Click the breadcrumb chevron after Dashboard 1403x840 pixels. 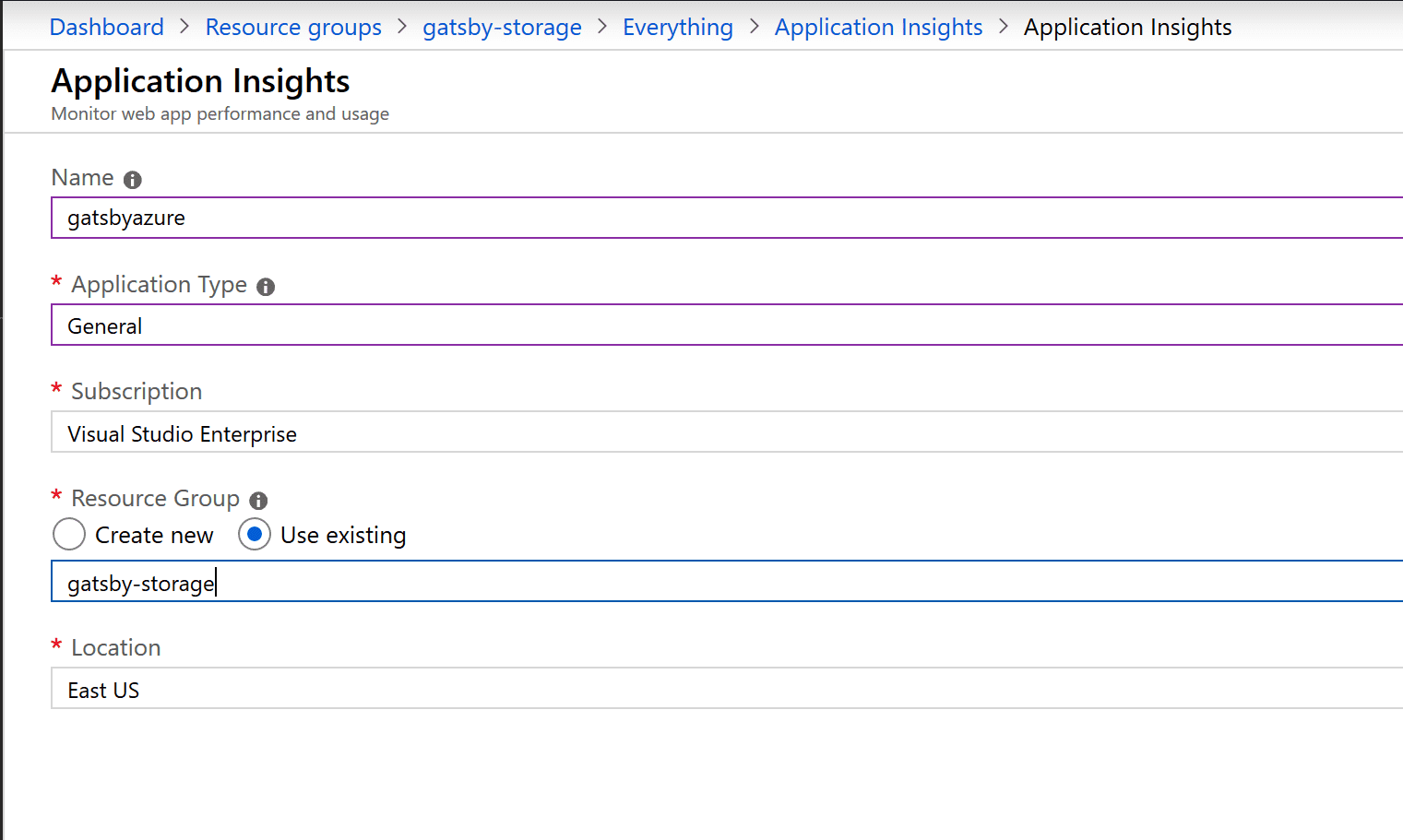tap(184, 27)
